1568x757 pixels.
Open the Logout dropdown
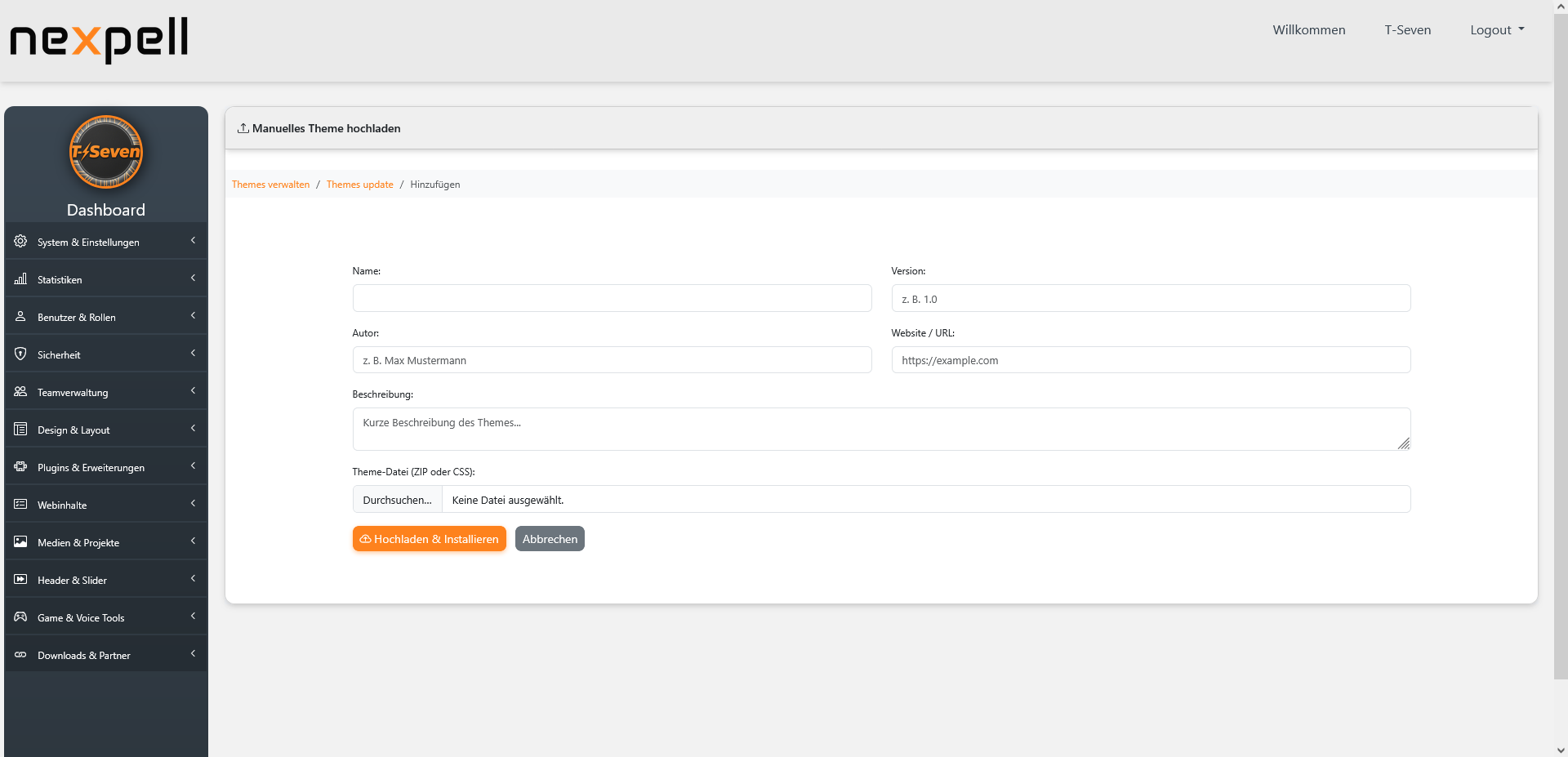coord(1496,29)
